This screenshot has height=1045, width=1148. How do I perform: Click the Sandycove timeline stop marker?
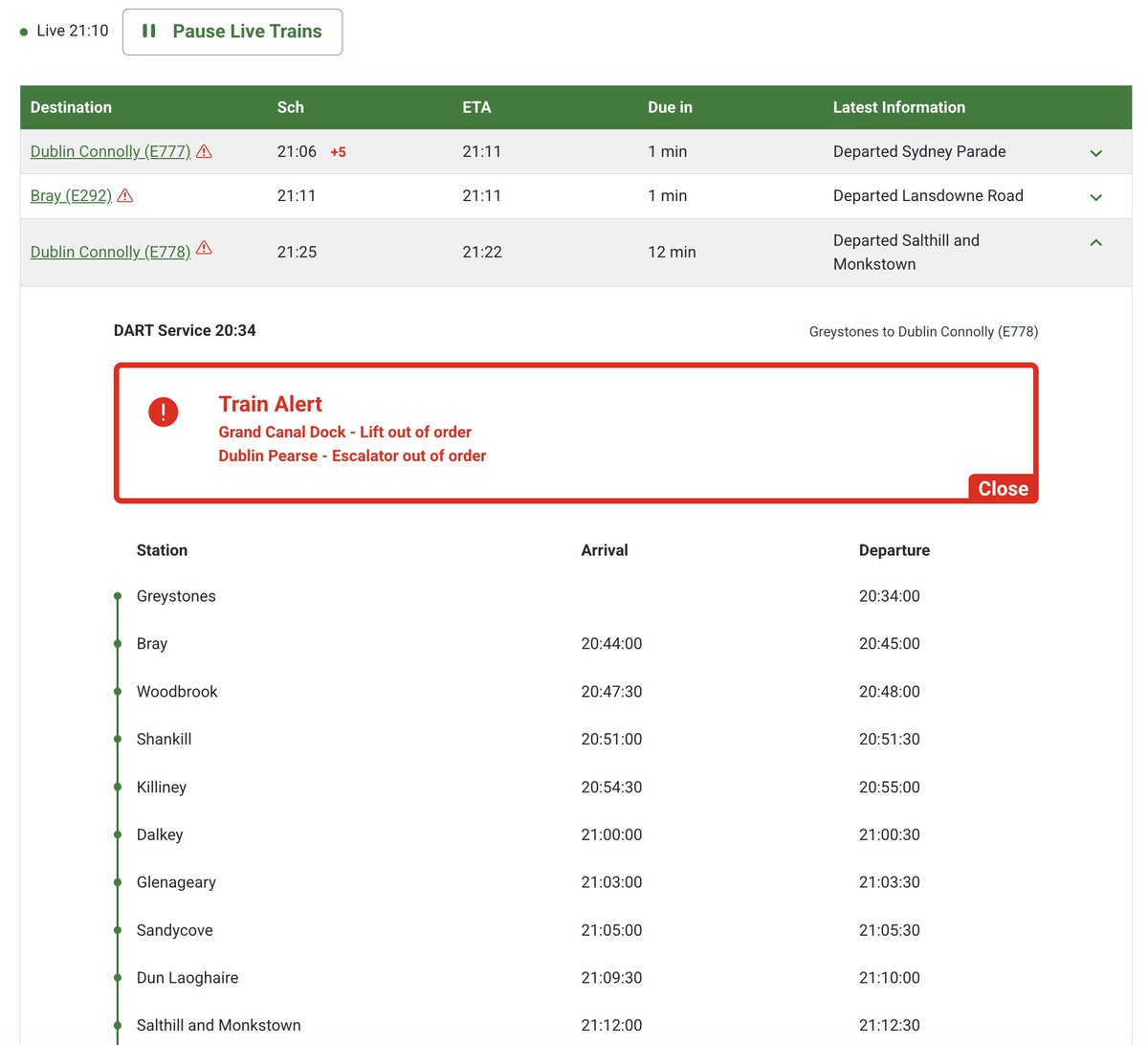tap(118, 930)
